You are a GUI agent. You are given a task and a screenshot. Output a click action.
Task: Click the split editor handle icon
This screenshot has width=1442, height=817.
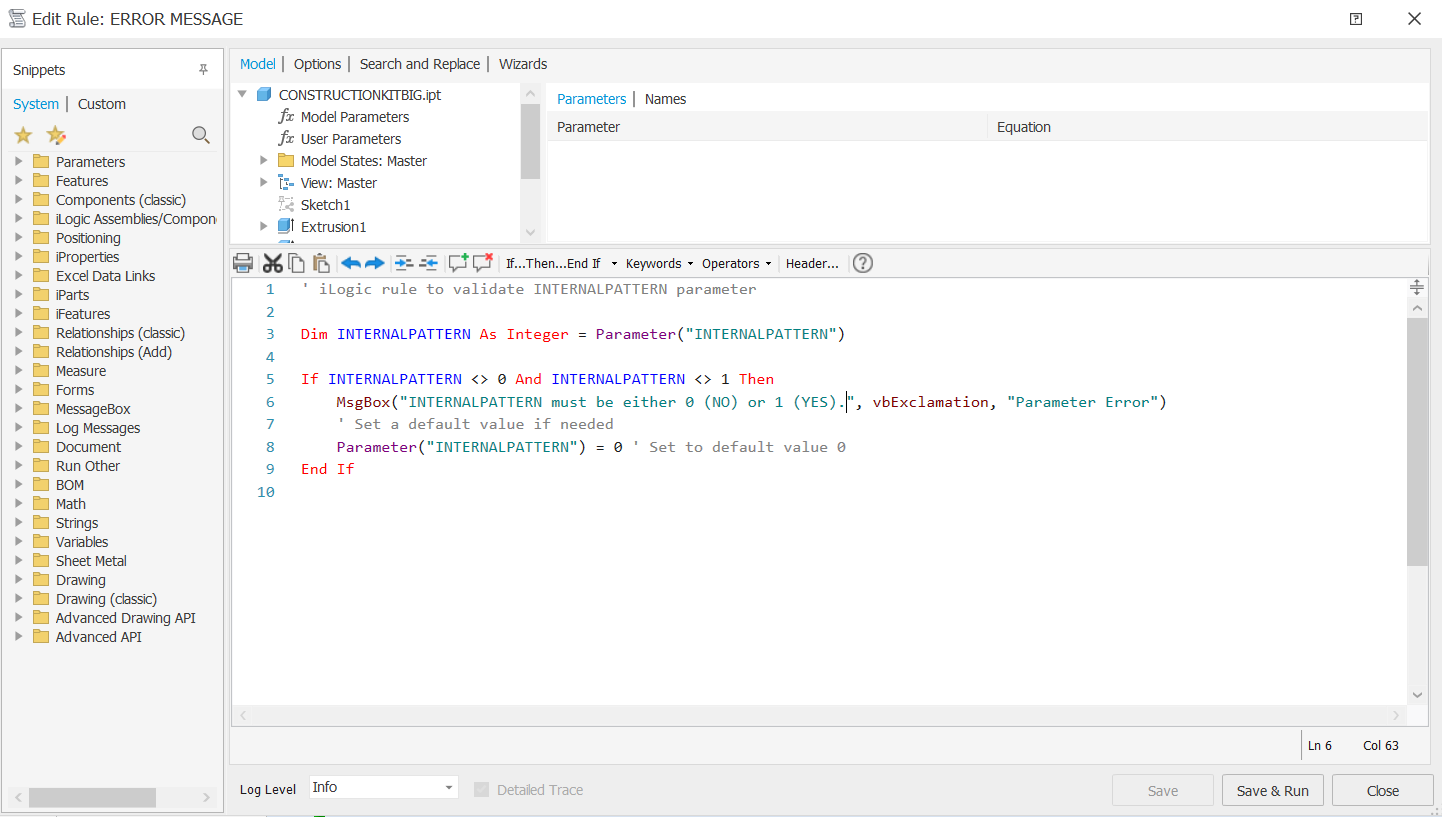click(1417, 287)
